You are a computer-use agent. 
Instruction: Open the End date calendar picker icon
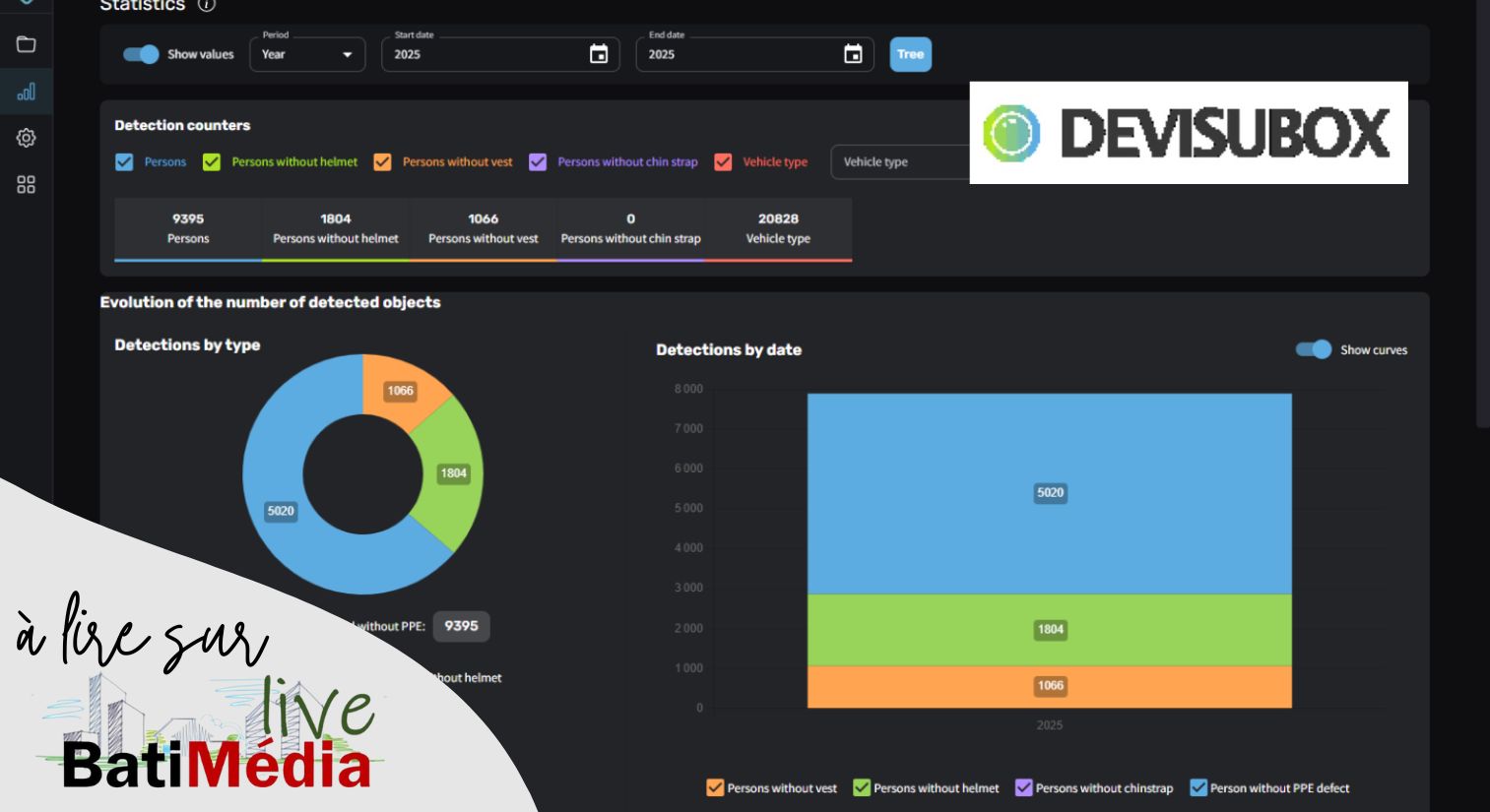[854, 54]
